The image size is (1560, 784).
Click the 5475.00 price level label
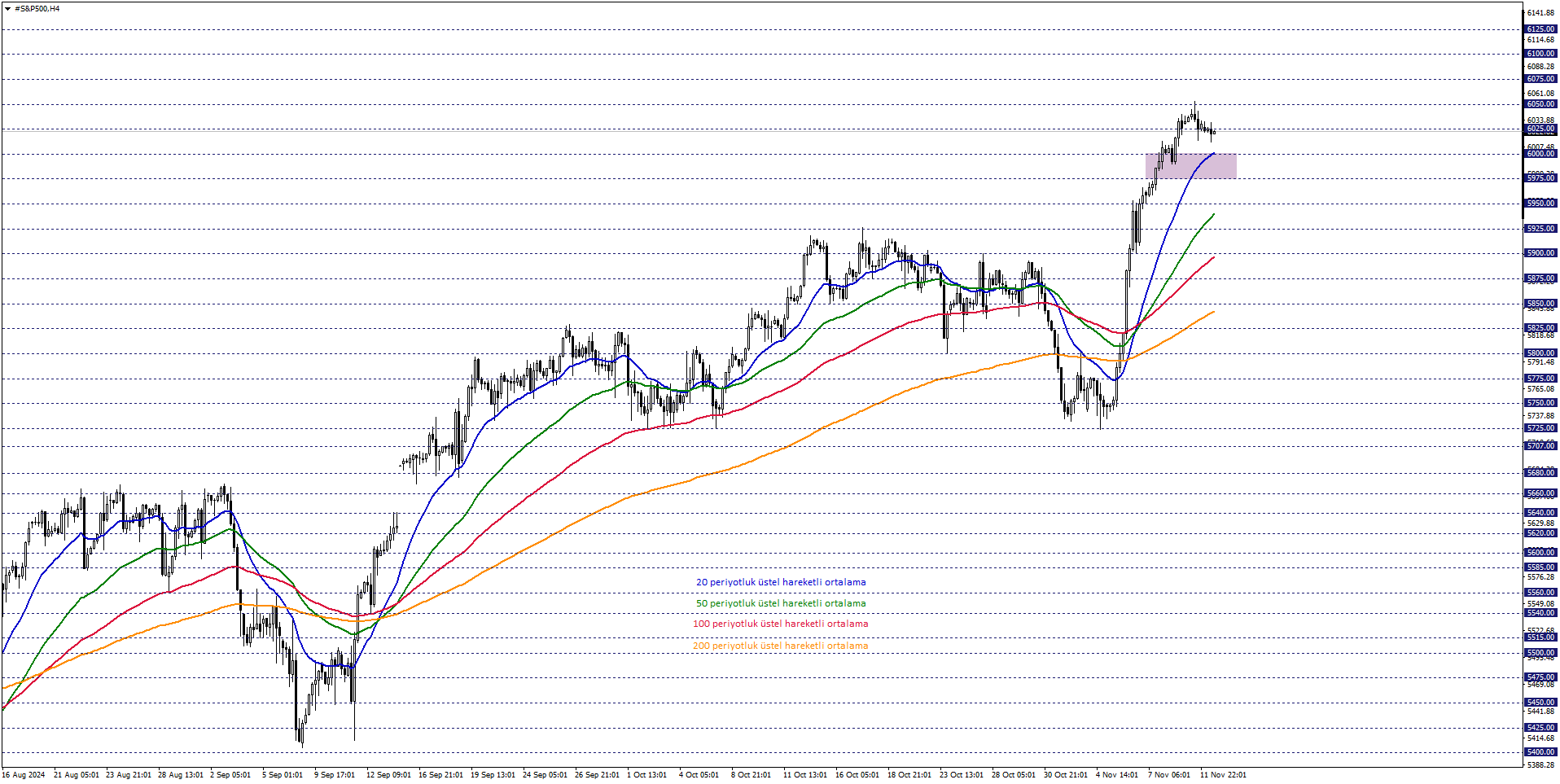(1540, 677)
